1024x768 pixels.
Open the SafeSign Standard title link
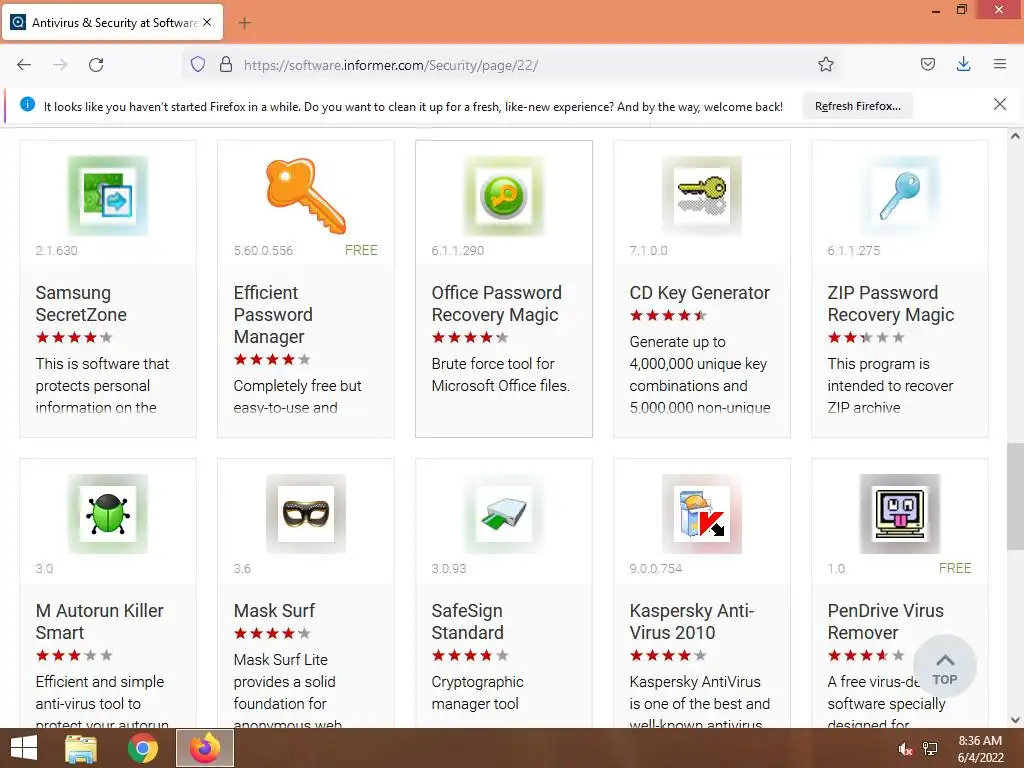(468, 622)
